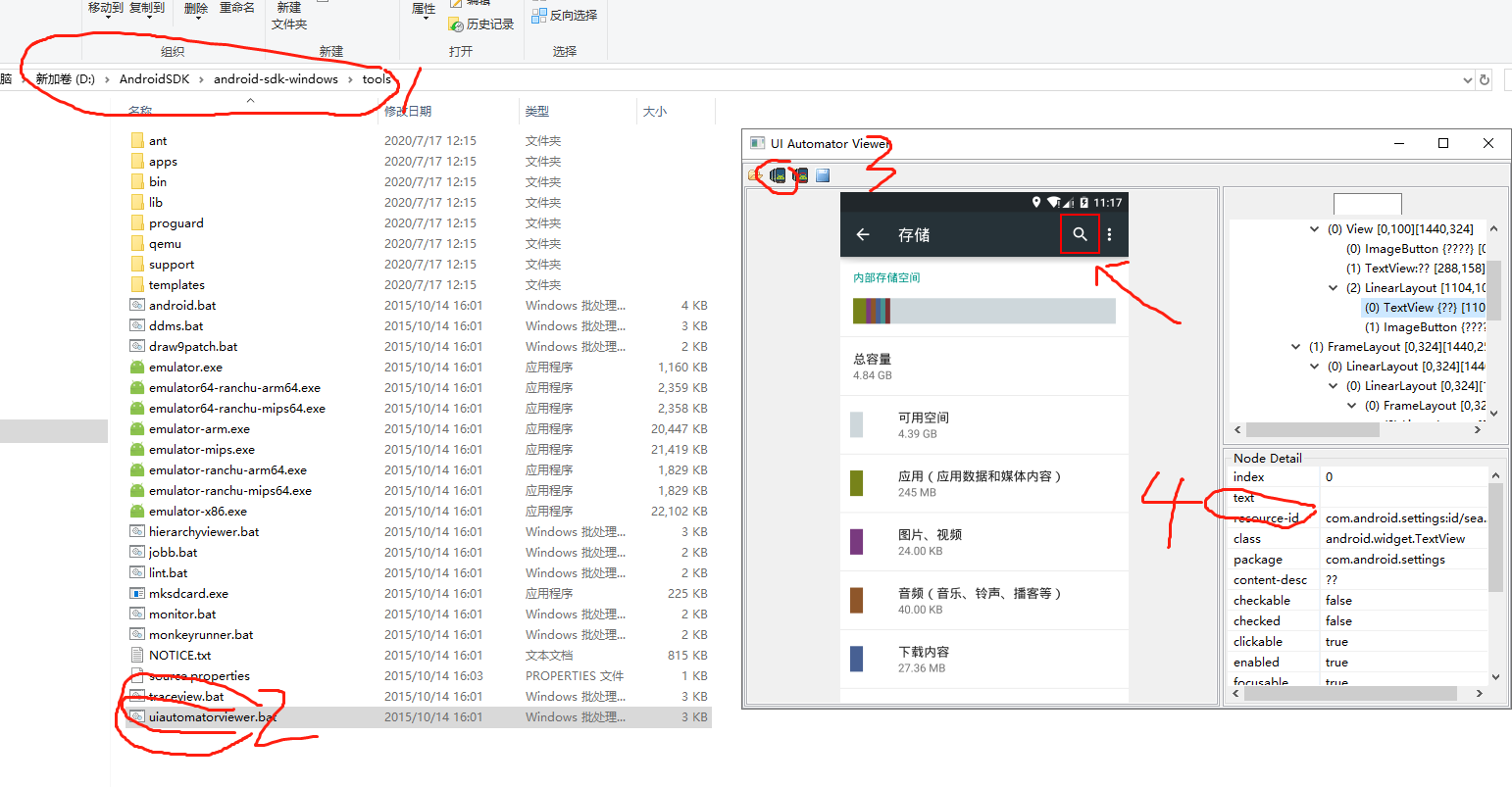Go to the AndroidSDK breadcrumb in the address bar
The height and width of the screenshot is (787, 1512).
[x=155, y=79]
